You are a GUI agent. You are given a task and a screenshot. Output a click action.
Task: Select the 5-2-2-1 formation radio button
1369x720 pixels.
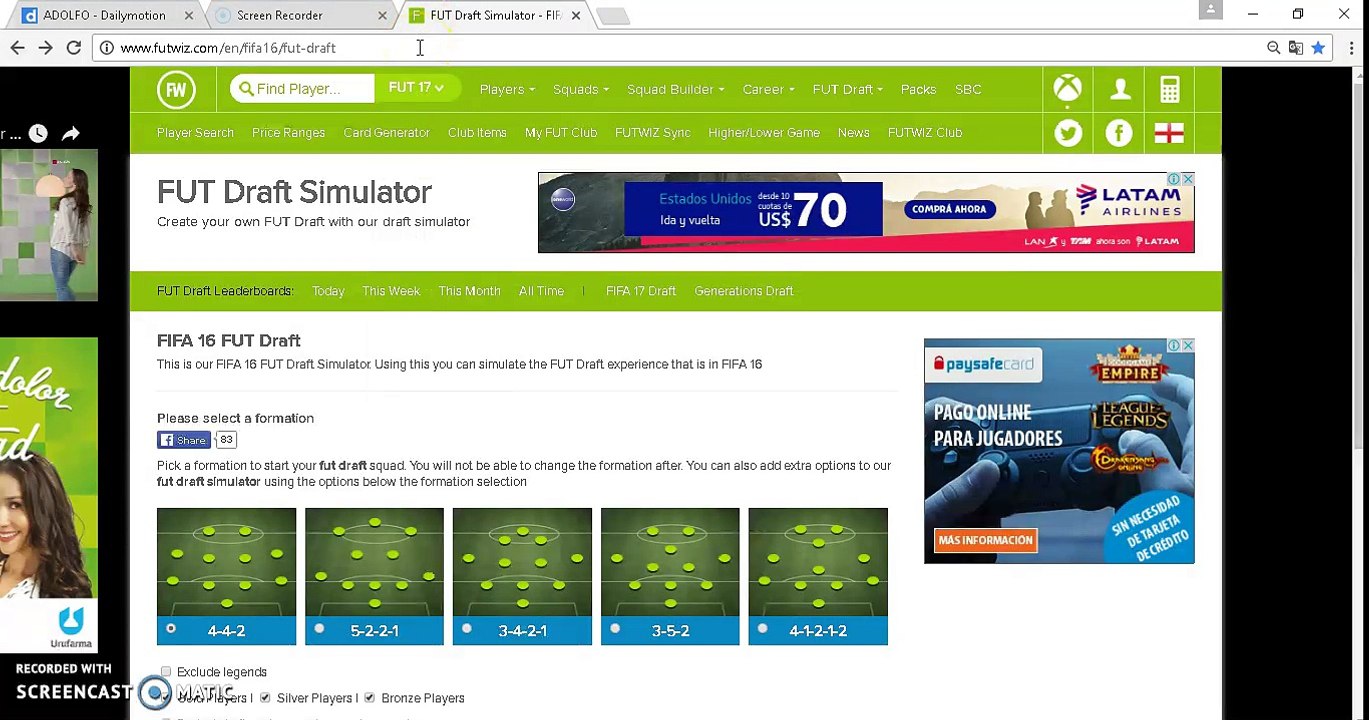[319, 628]
